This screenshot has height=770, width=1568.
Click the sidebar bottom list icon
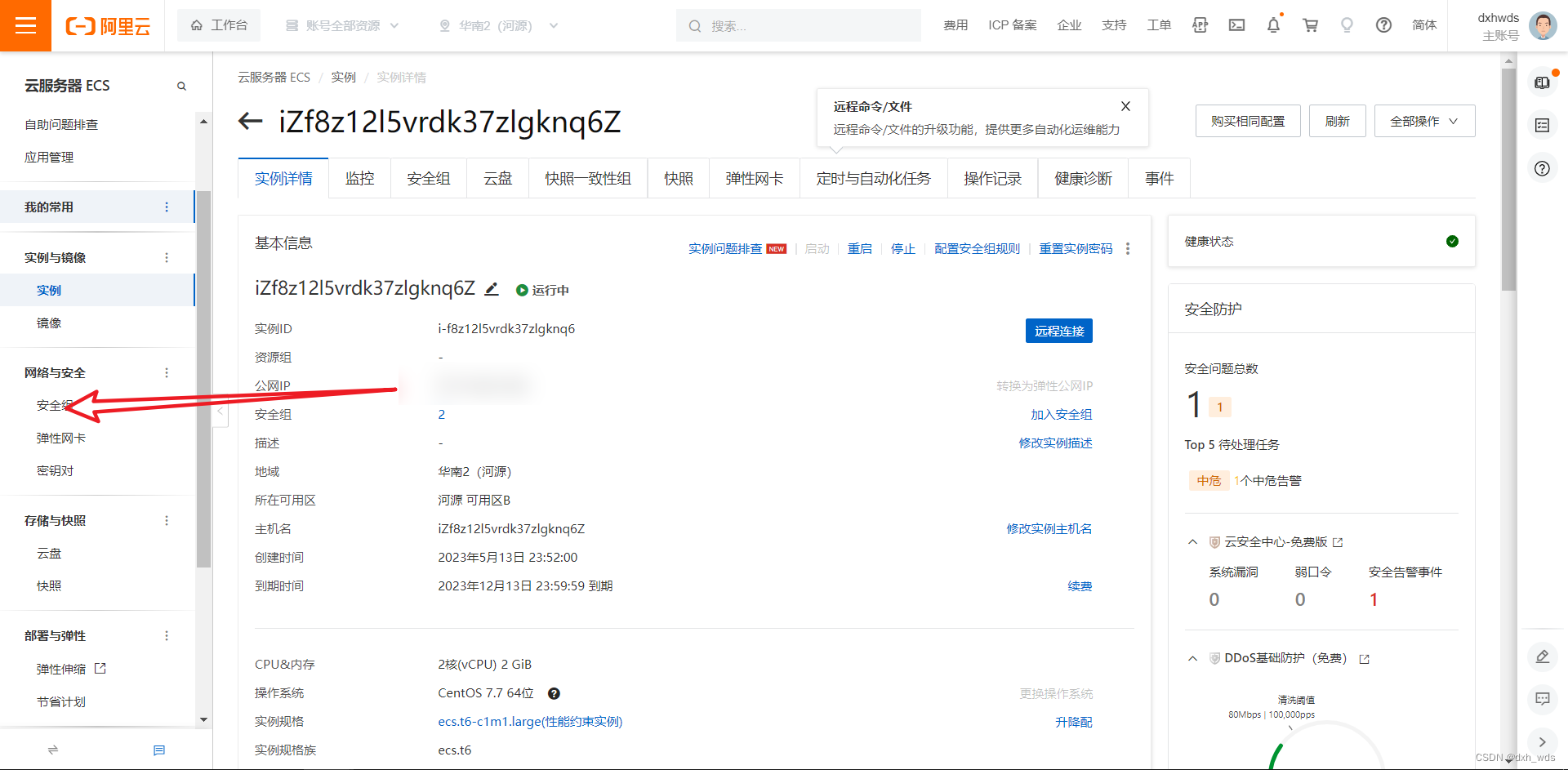pyautogui.click(x=159, y=750)
